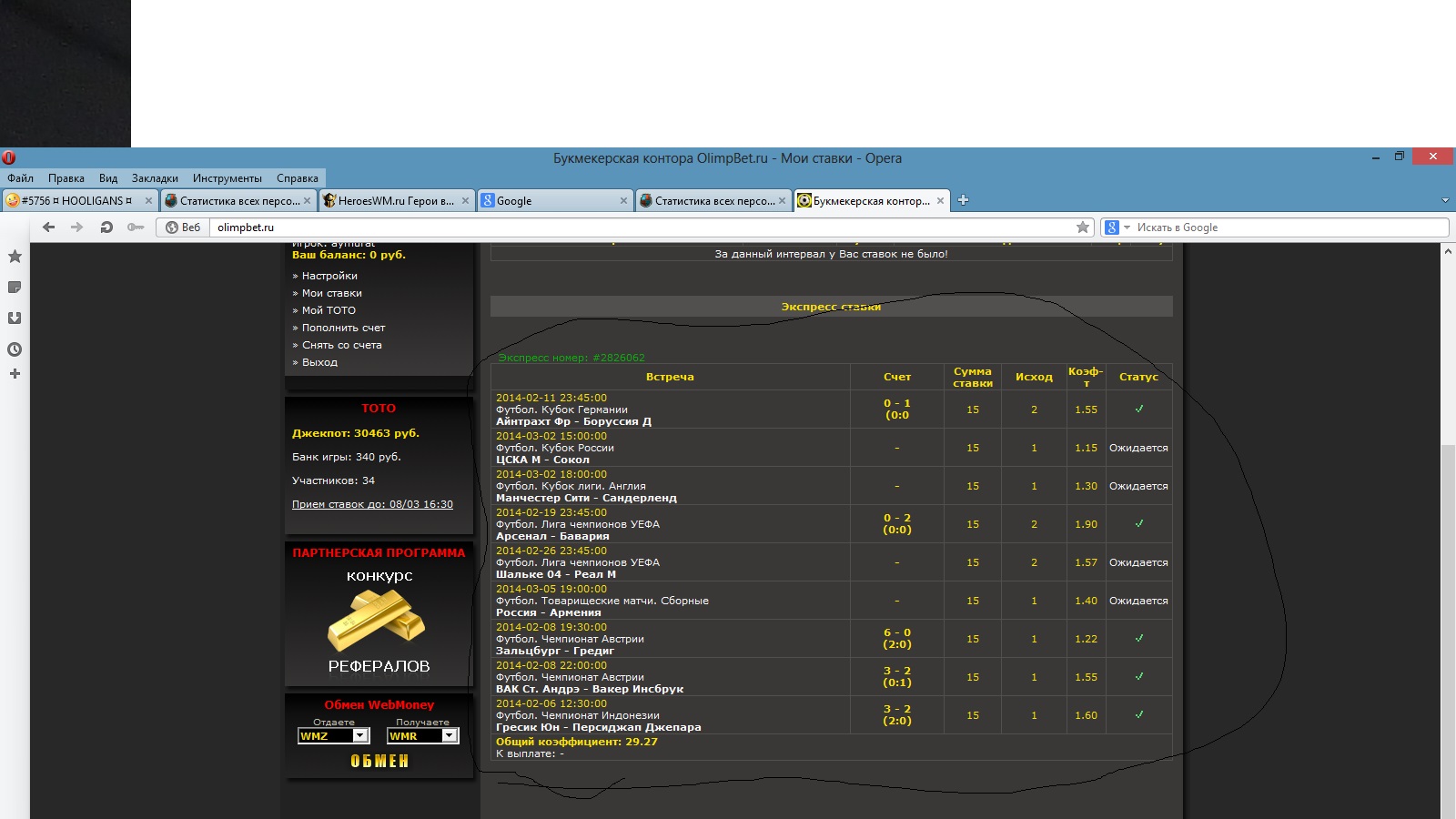Close the HeroesWM.ru tab
Image resolution: width=1456 pixels, height=819 pixels.
point(466,201)
